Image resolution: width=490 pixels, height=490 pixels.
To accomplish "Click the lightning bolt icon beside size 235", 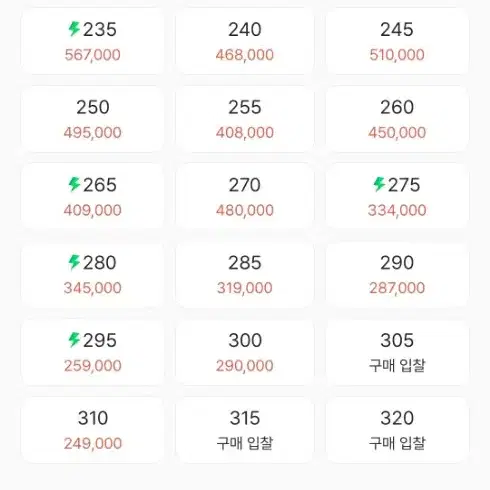I will tap(74, 29).
